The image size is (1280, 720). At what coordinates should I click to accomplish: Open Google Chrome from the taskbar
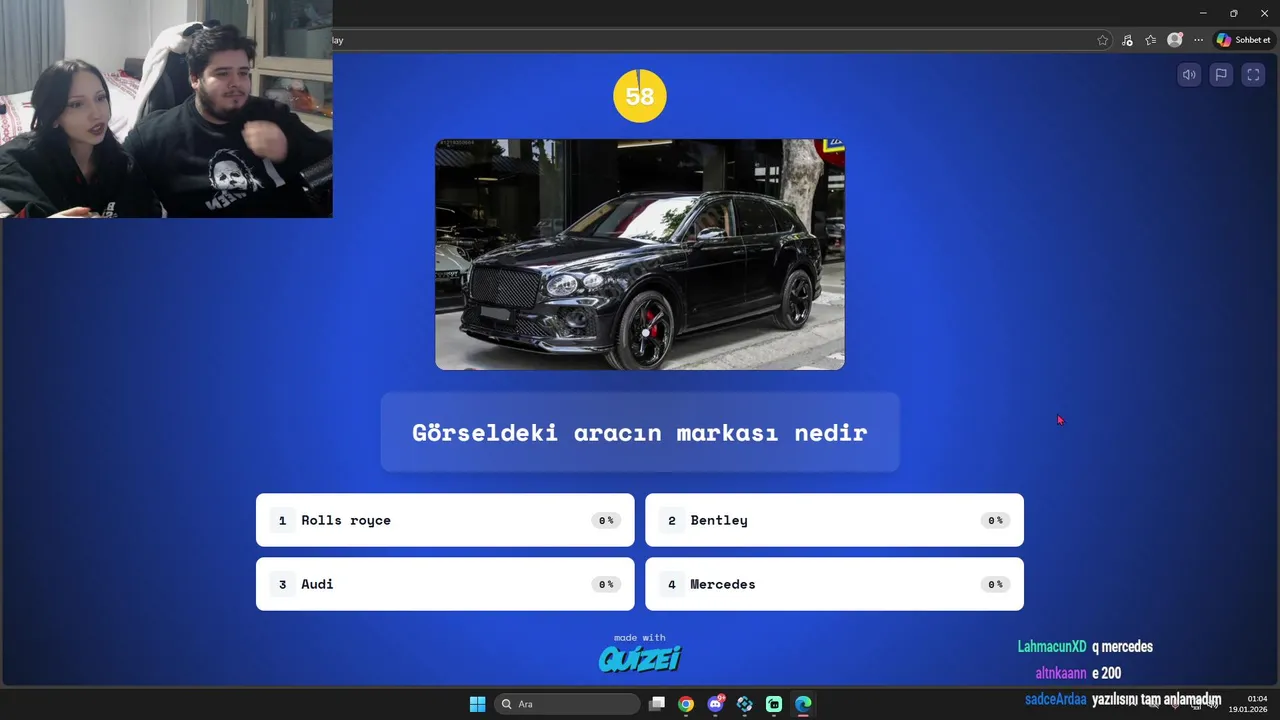686,704
